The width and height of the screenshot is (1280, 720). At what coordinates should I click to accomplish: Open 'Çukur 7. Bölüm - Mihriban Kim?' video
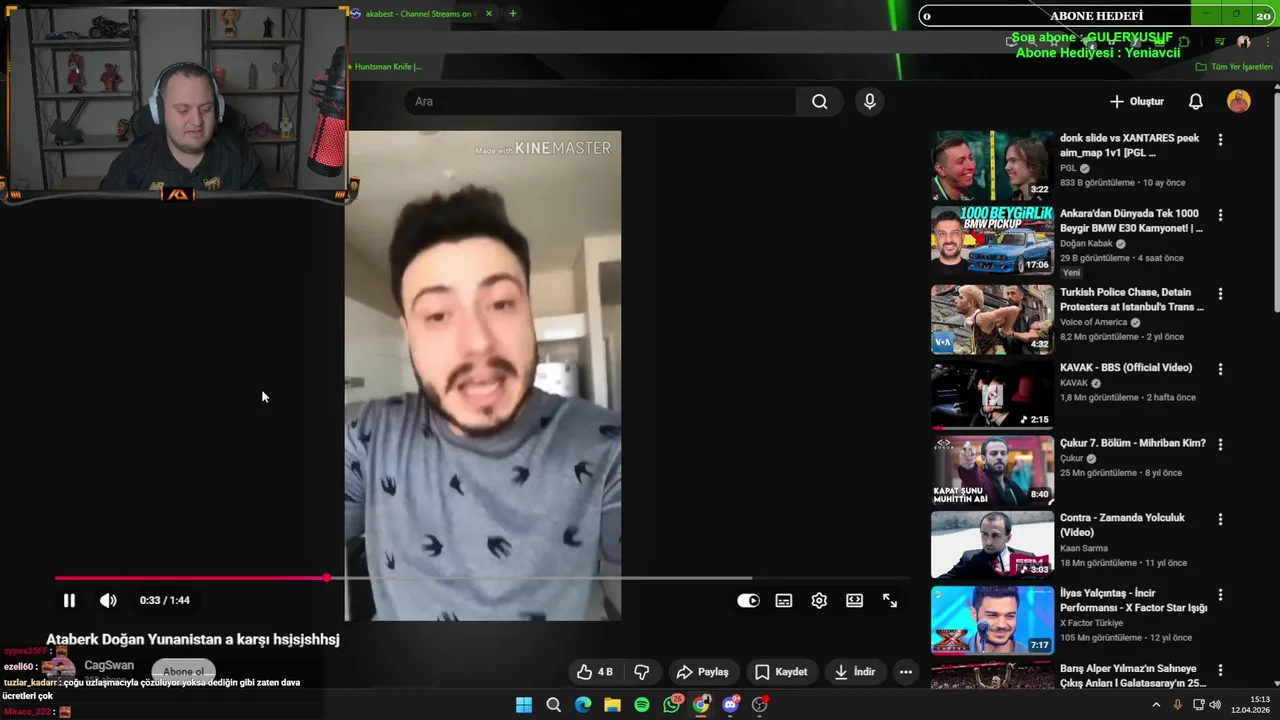[x=992, y=470]
